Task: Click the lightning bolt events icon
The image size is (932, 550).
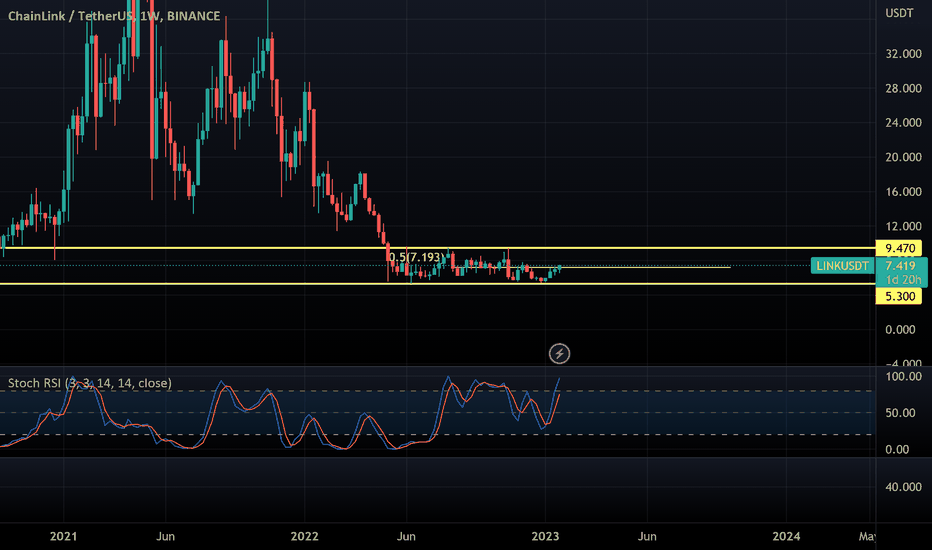Action: click(x=559, y=354)
